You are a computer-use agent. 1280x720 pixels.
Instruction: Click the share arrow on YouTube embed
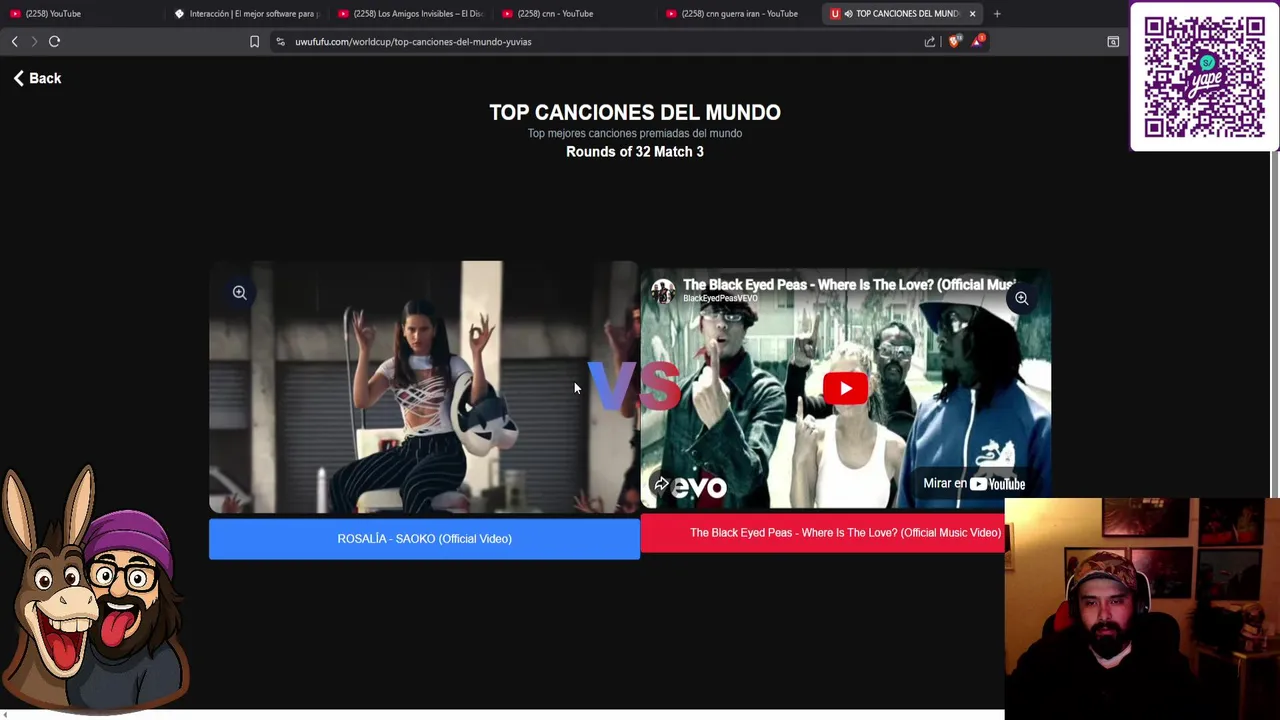pyautogui.click(x=661, y=484)
